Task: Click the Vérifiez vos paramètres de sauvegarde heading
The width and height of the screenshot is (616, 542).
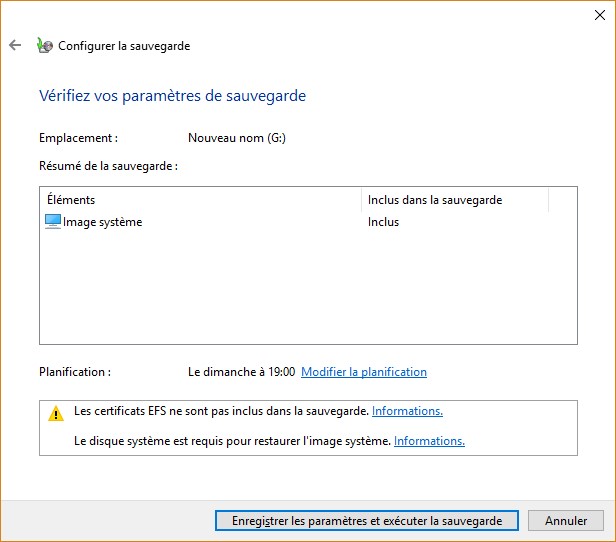Action: click(x=172, y=96)
